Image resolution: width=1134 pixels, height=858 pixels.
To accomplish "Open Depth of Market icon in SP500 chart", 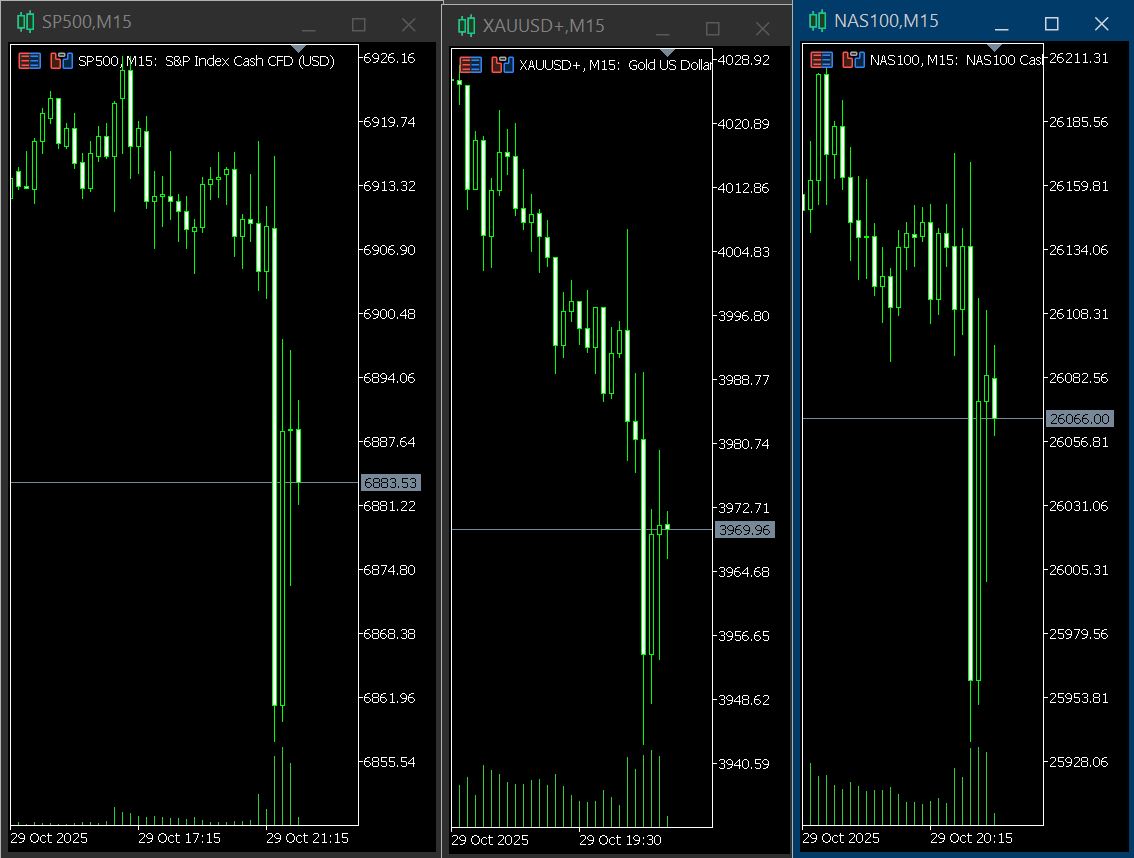I will [30, 61].
